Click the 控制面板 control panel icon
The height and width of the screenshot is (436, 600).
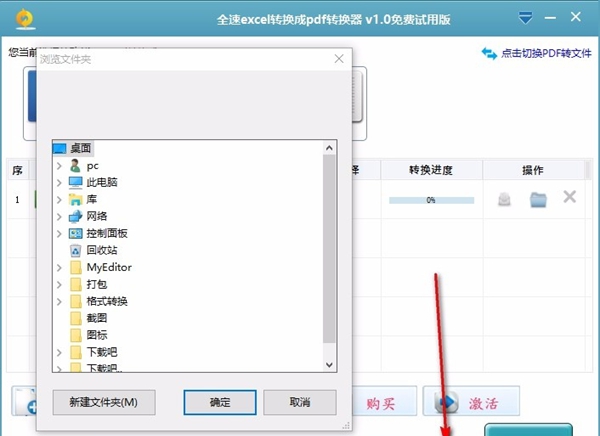coord(75,233)
